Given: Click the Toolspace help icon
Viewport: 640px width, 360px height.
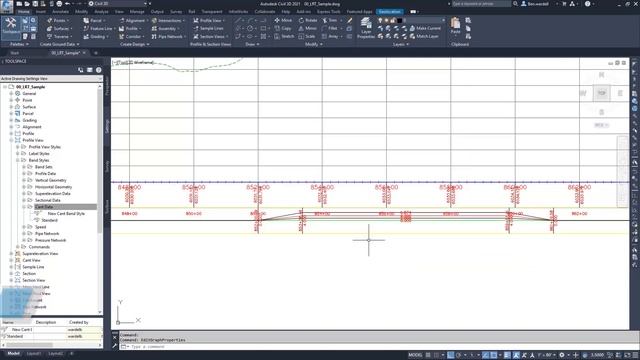Looking at the screenshot, I should (x=98, y=70).
